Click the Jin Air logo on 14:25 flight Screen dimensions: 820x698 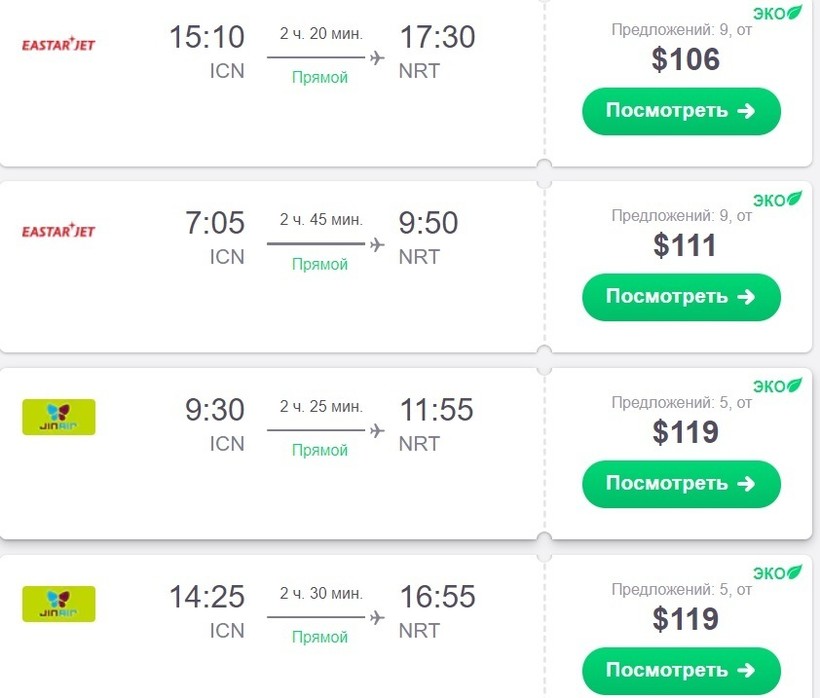59,604
